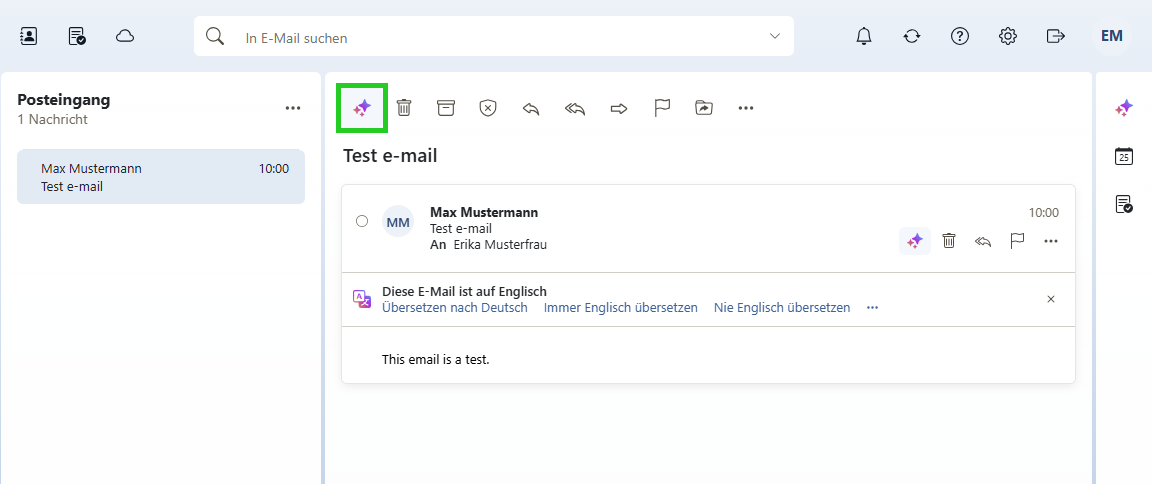
Task: Delete the email using toolbar trash icon
Action: [x=404, y=108]
